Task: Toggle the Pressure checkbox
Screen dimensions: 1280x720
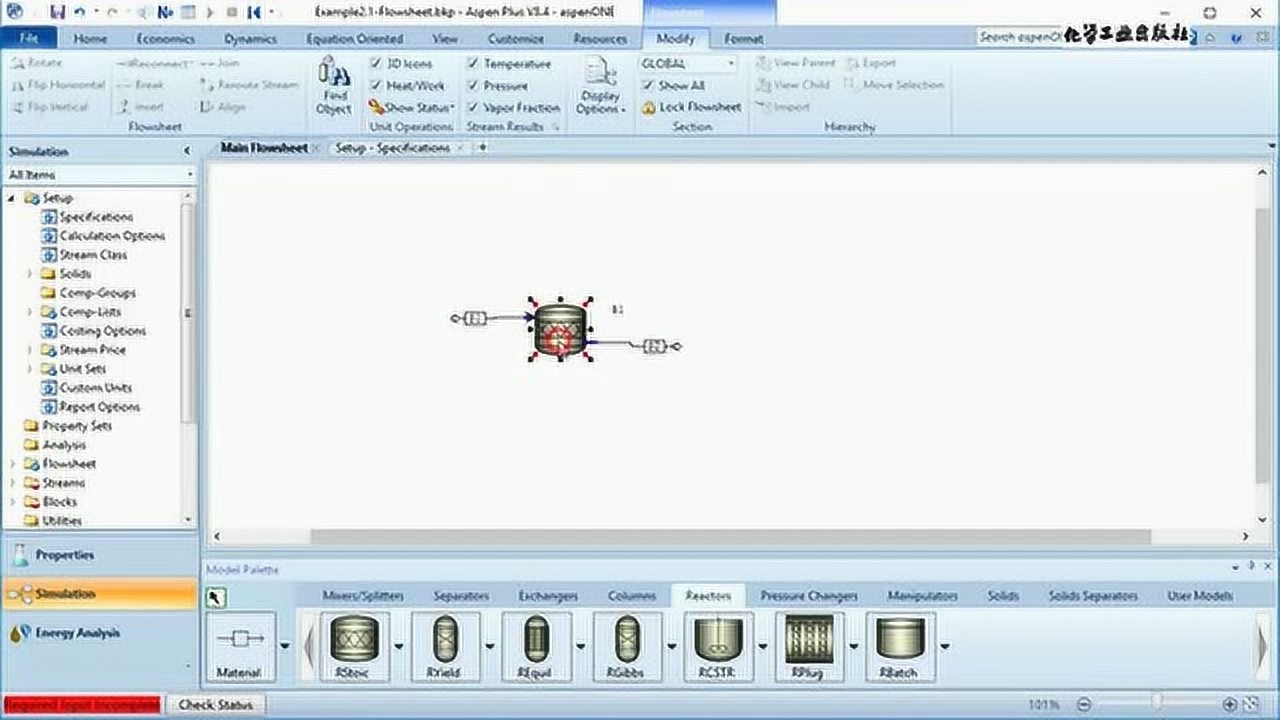Action: click(473, 85)
